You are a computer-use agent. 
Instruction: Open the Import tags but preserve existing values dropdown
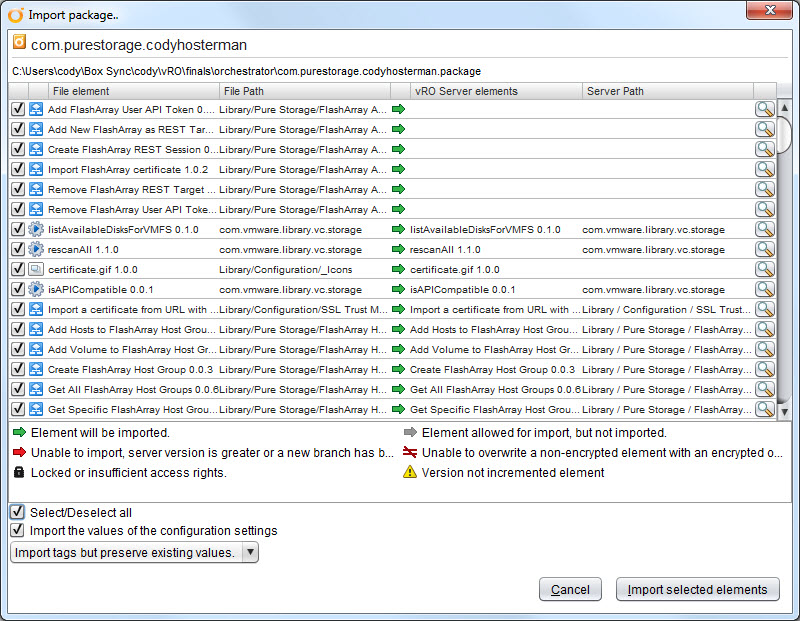tap(134, 553)
